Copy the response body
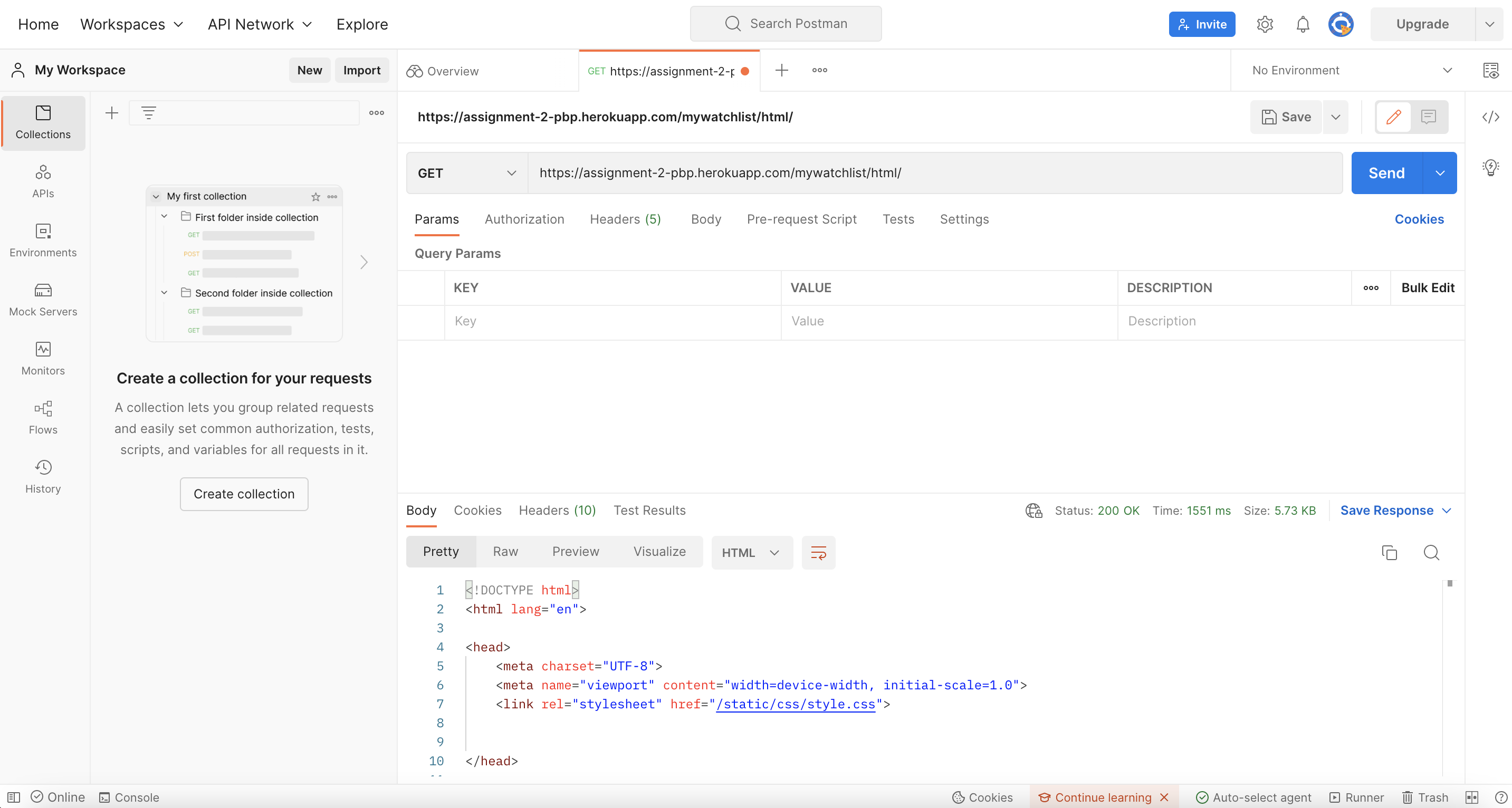This screenshot has height=808, width=1512. [1389, 553]
